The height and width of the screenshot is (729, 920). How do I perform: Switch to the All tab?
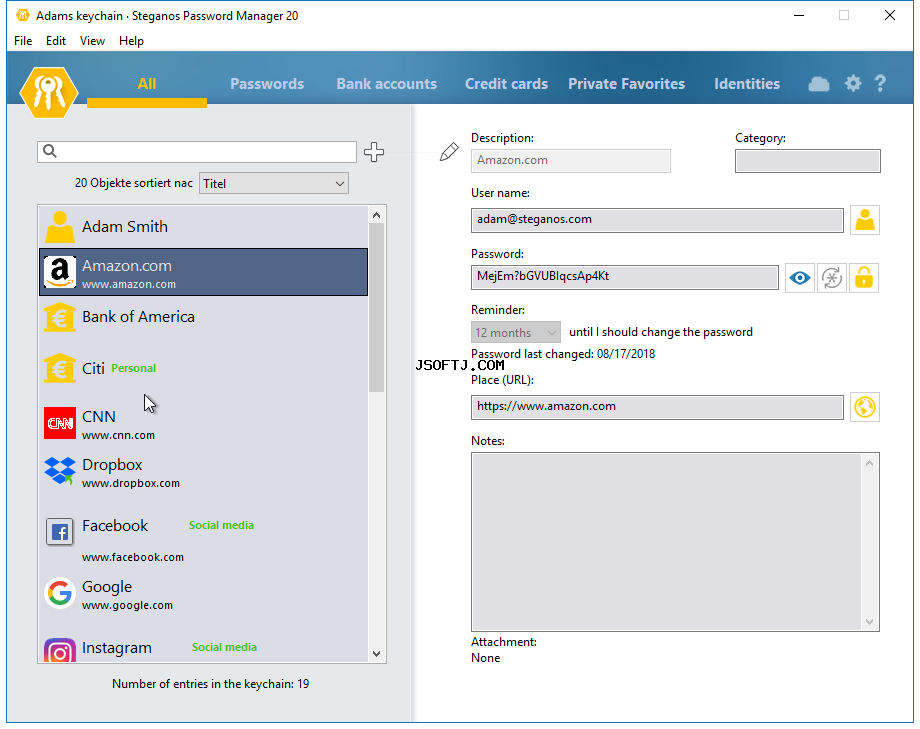coord(147,84)
